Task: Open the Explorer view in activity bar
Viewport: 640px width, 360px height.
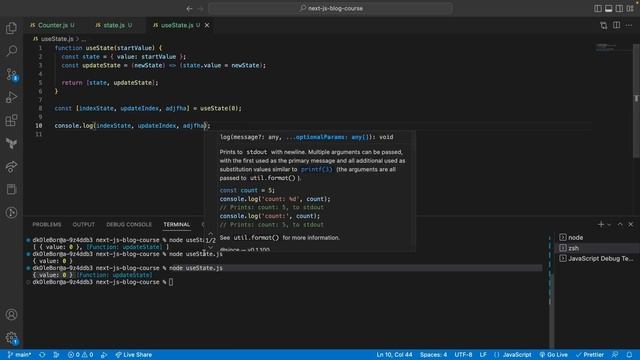Action: click(11, 28)
